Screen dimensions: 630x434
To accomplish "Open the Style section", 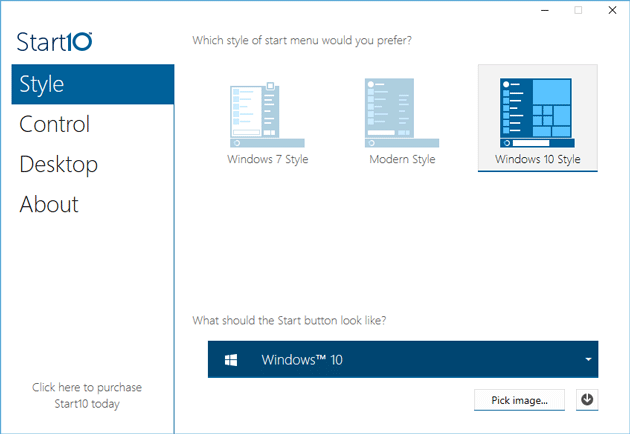I will point(93,84).
